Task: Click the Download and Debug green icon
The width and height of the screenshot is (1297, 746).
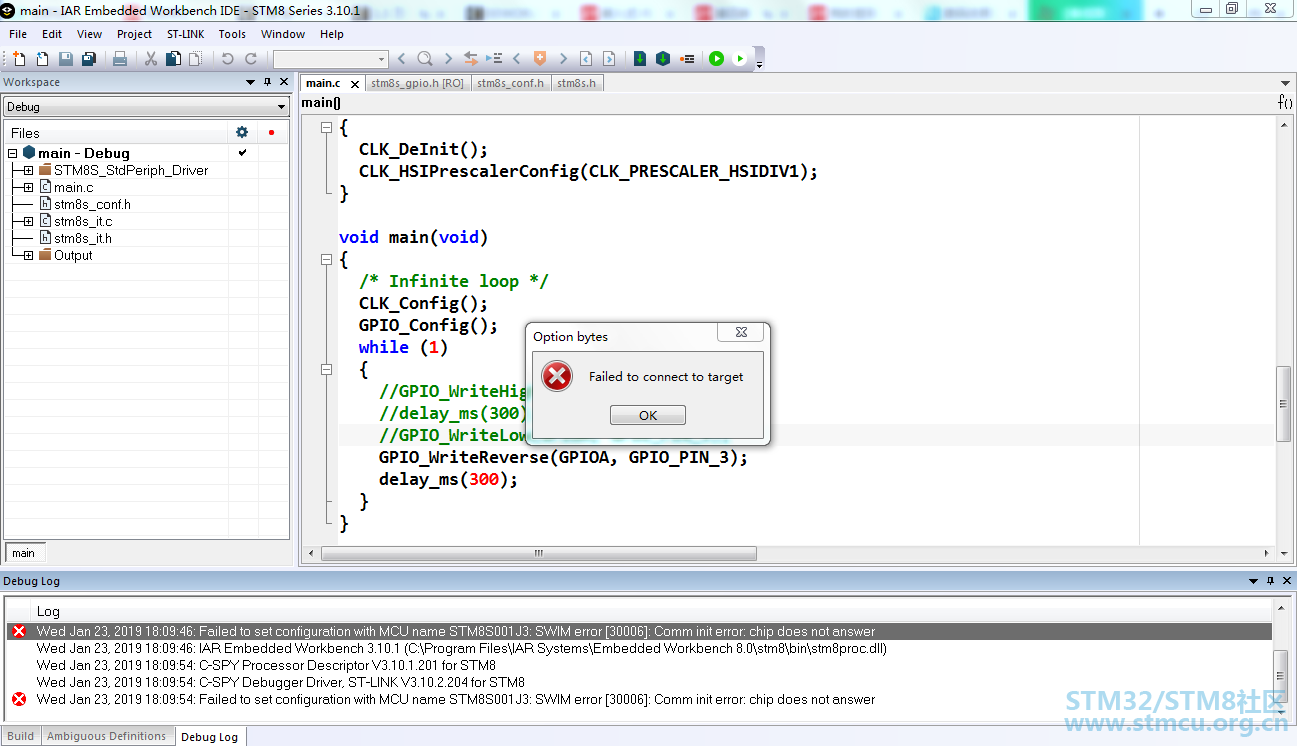Action: pos(717,59)
